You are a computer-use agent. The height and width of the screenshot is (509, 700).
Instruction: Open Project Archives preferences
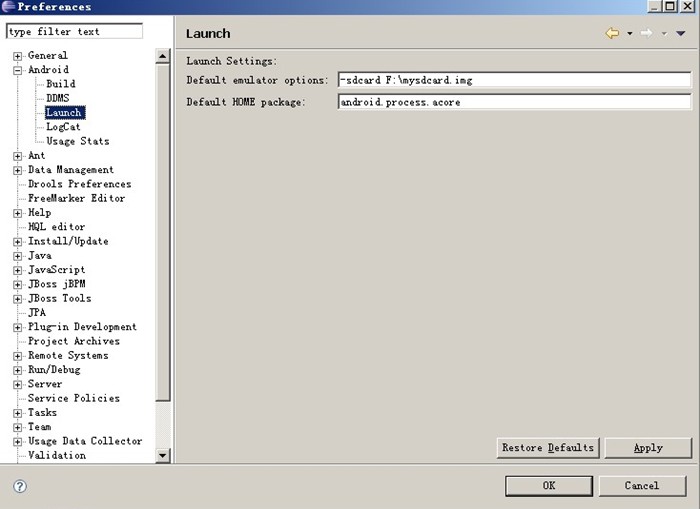(x=74, y=341)
